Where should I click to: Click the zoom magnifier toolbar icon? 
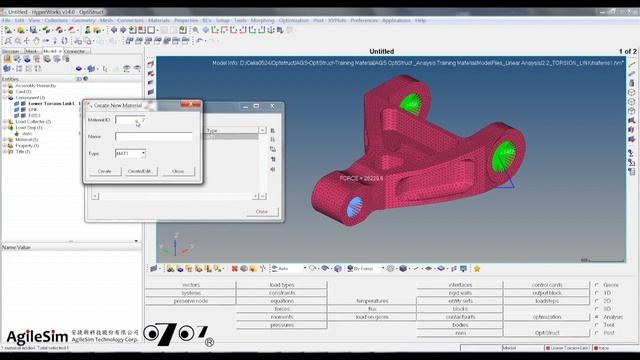point(196,30)
